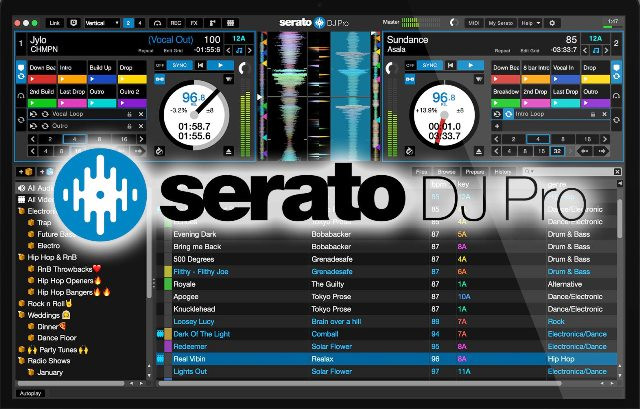
Task: Play deck 2 track Sundance
Action: 471,65
